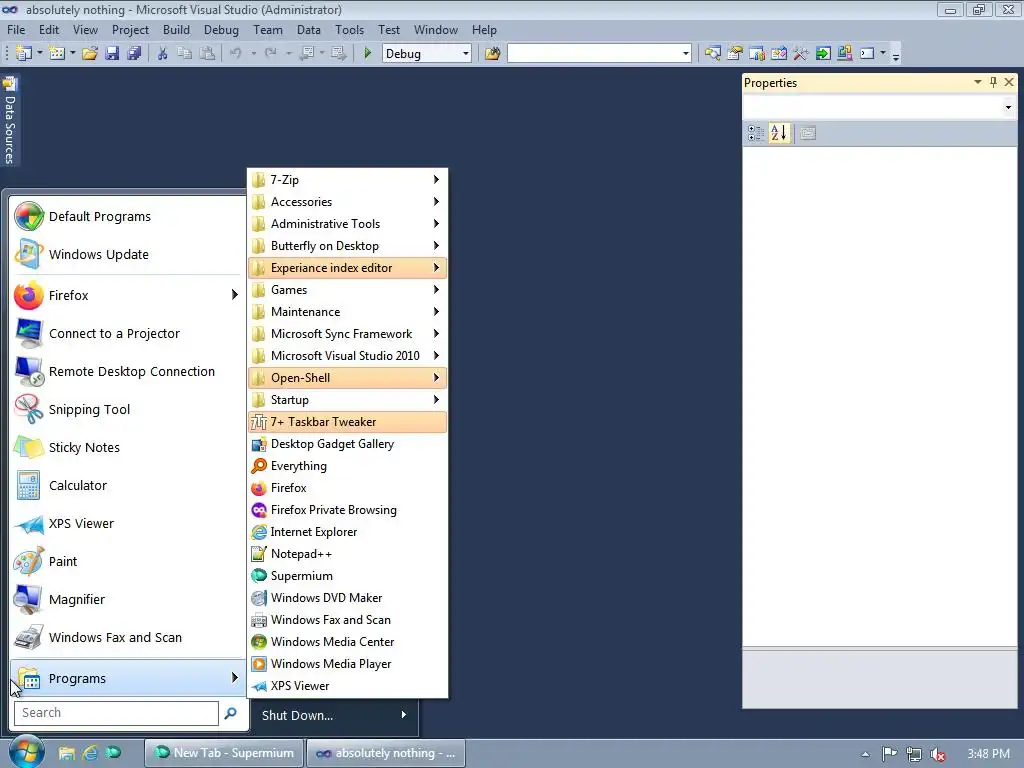1024x768 pixels.
Task: Open the Properties window position dropdown arrow
Action: [978, 82]
